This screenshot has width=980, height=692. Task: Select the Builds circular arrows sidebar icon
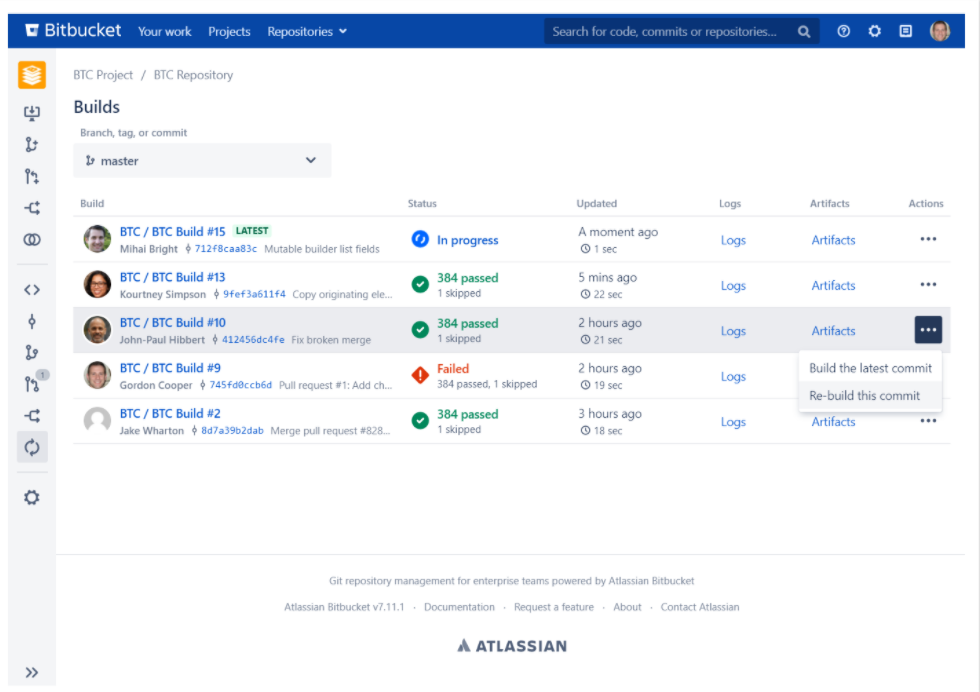[x=32, y=448]
